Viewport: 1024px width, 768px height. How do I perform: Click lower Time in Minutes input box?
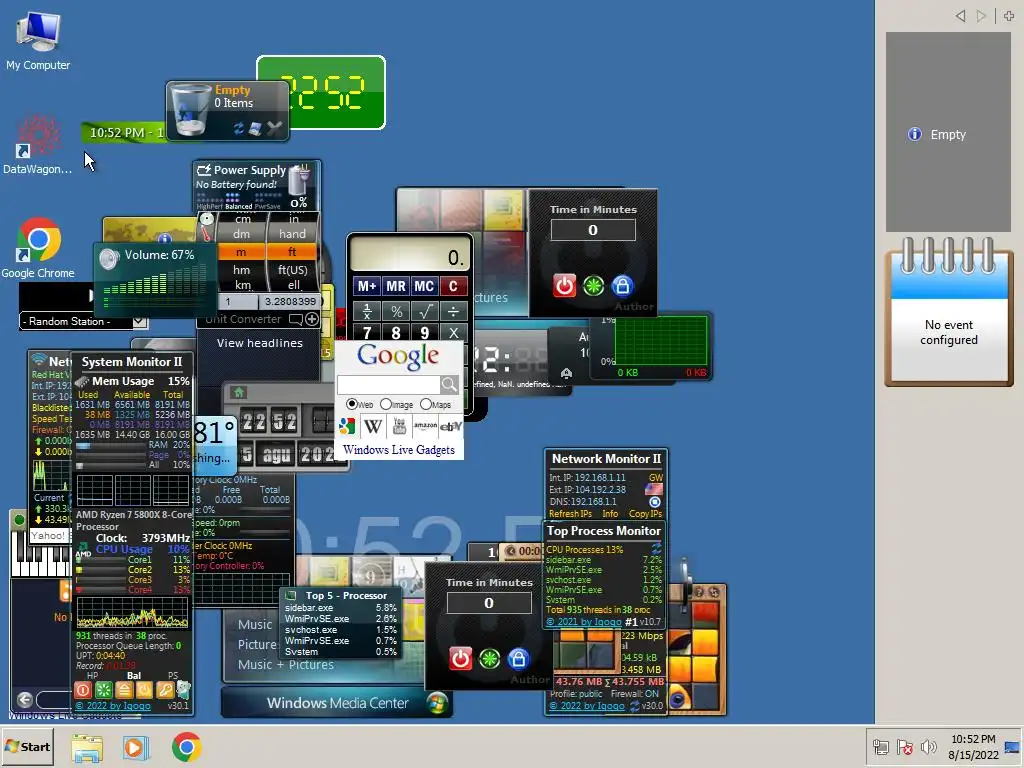pos(489,603)
